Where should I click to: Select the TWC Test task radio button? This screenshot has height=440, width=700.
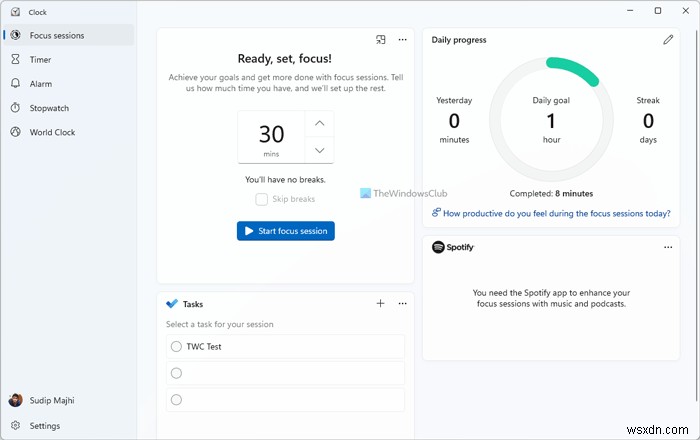coord(177,347)
